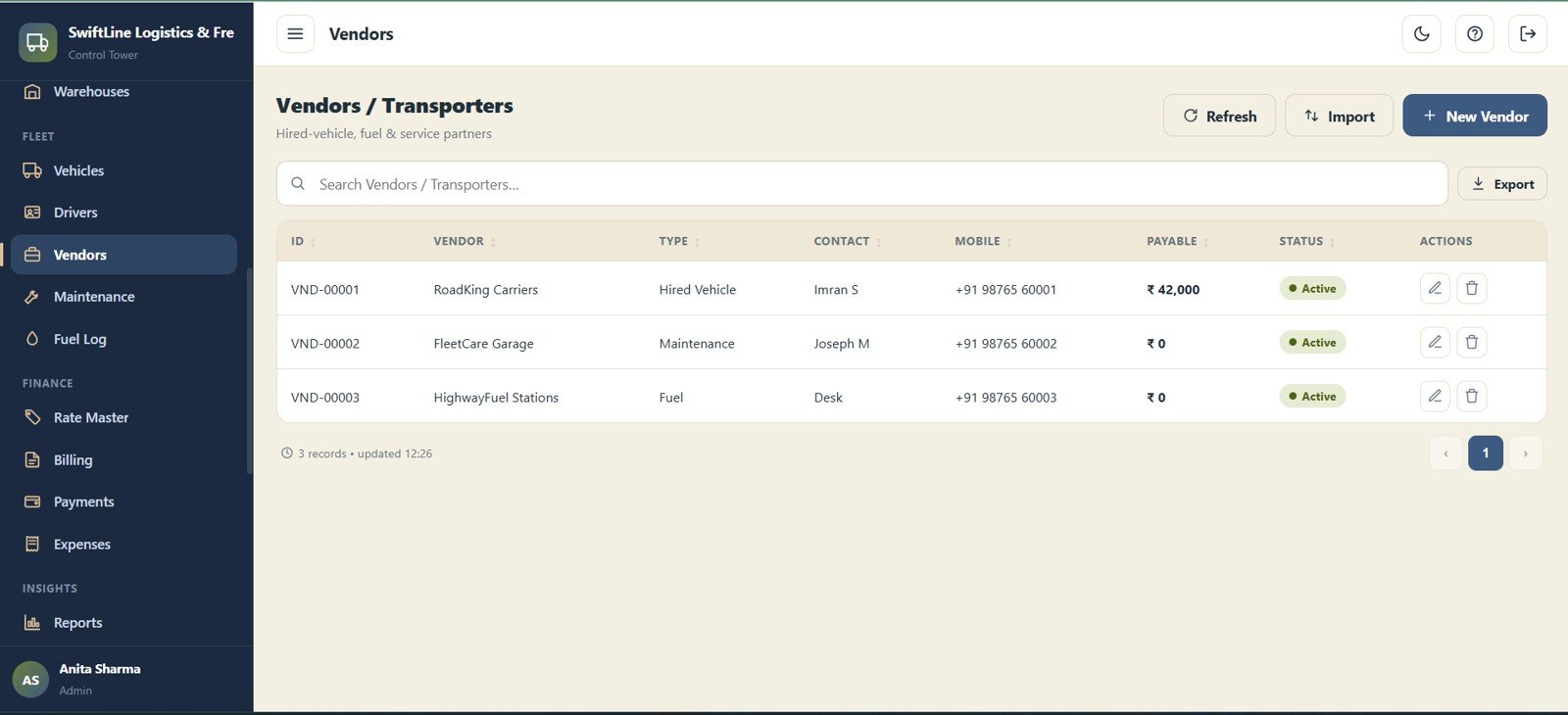The height and width of the screenshot is (715, 1568).
Task: Open the Expenses page
Action: pyautogui.click(x=123, y=545)
